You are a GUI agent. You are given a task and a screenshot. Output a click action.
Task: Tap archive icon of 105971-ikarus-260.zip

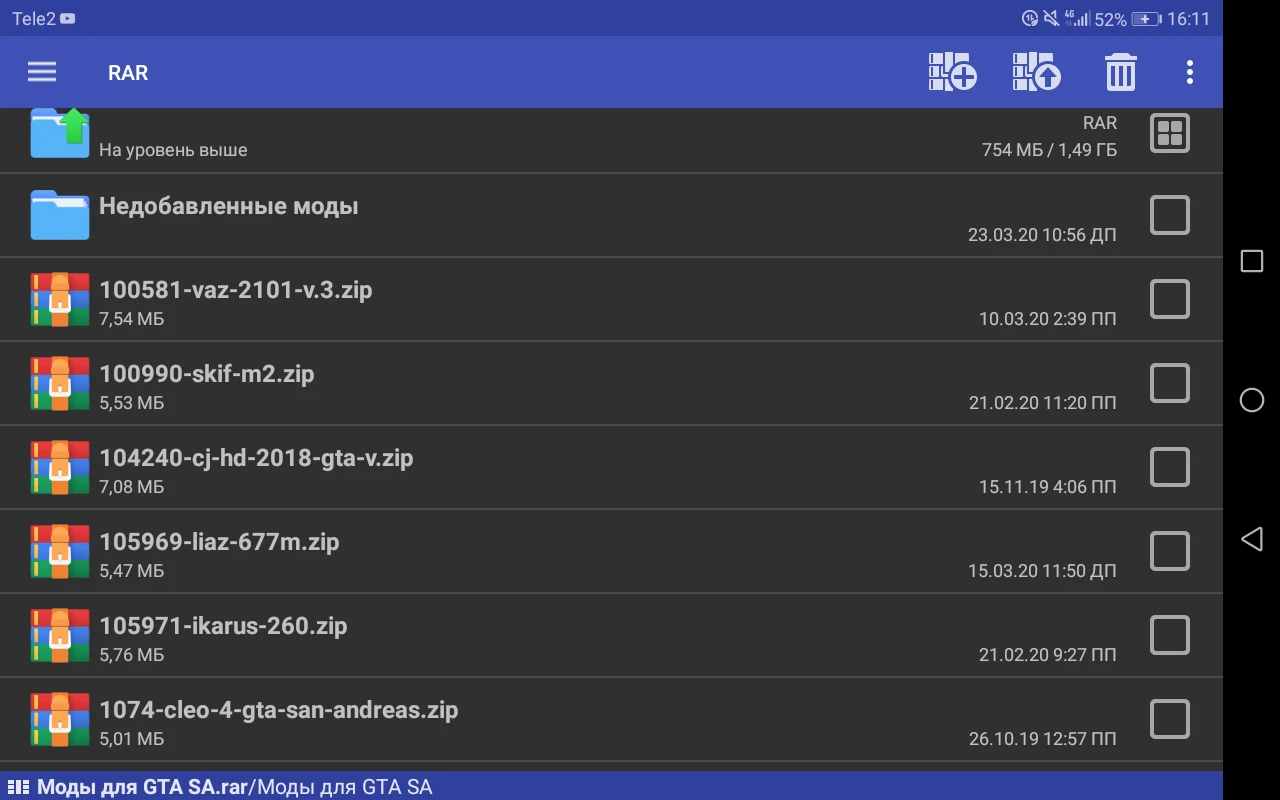point(60,635)
